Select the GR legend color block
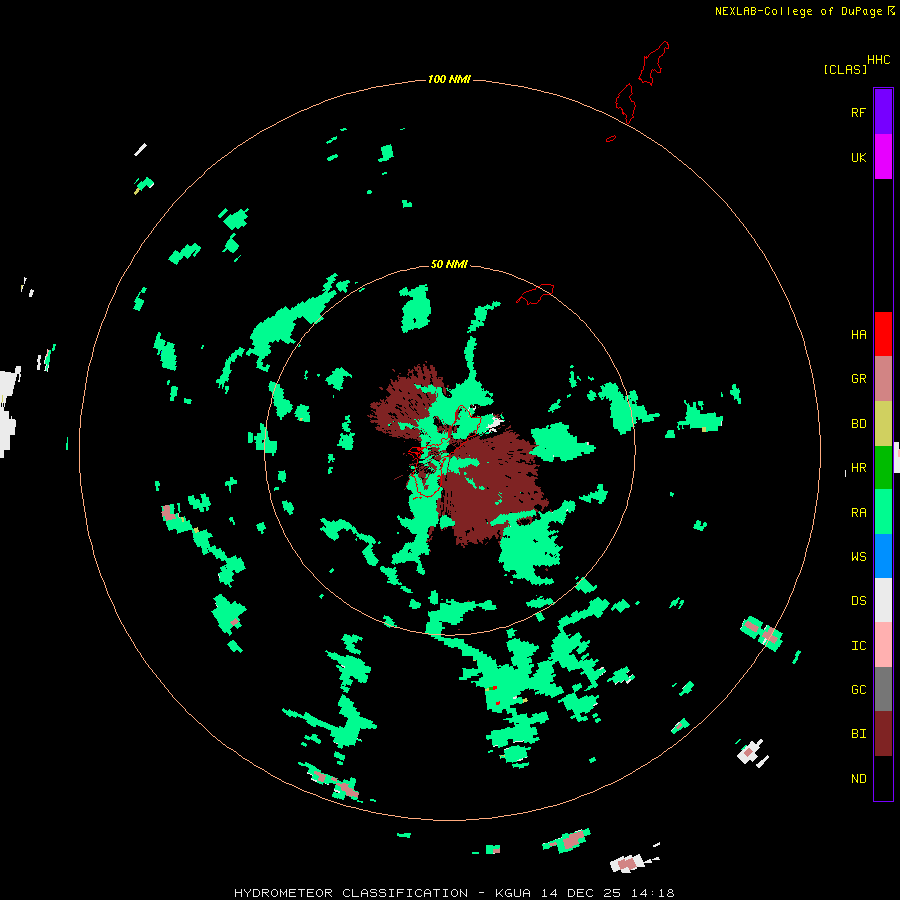 [x=883, y=379]
